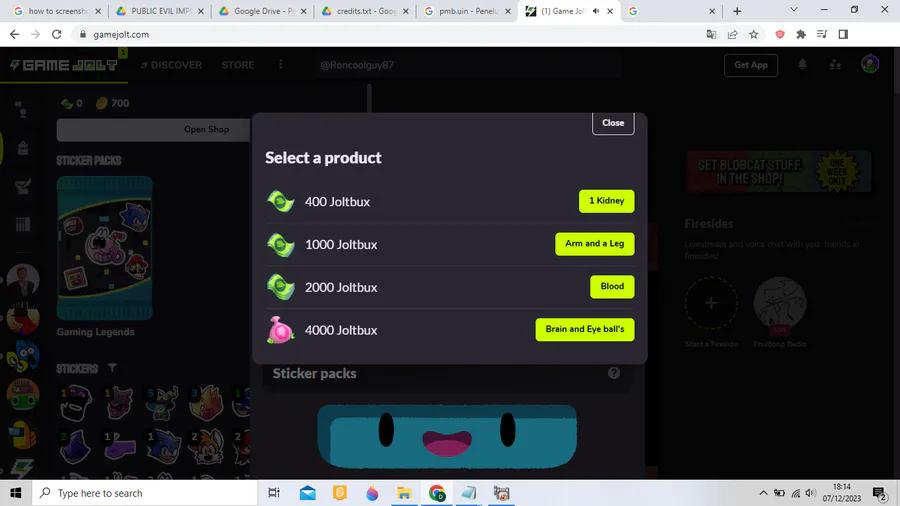Click the help question mark beside Sticker packs
900x506 pixels.
614,373
